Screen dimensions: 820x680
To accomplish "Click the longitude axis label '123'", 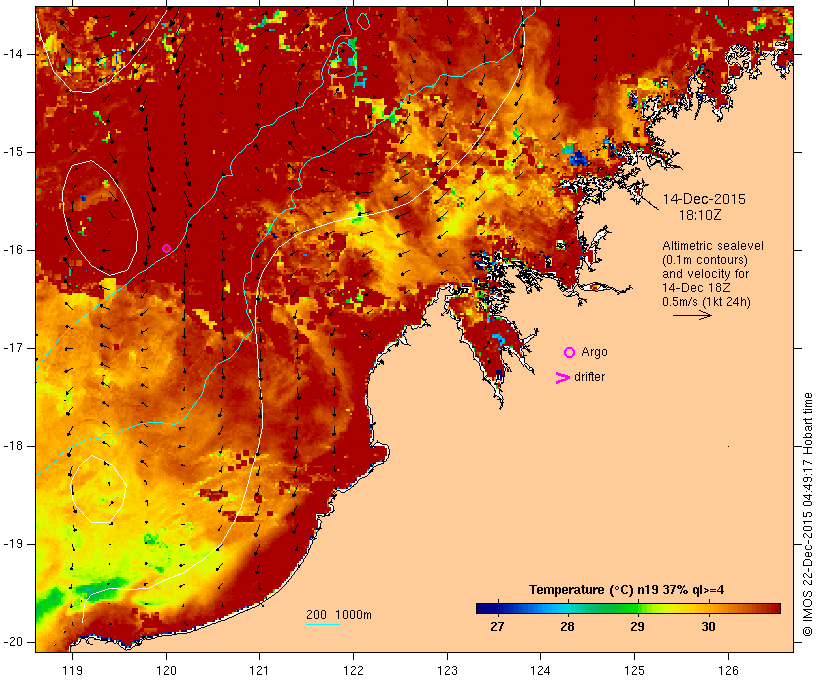I will pyautogui.click(x=447, y=670).
